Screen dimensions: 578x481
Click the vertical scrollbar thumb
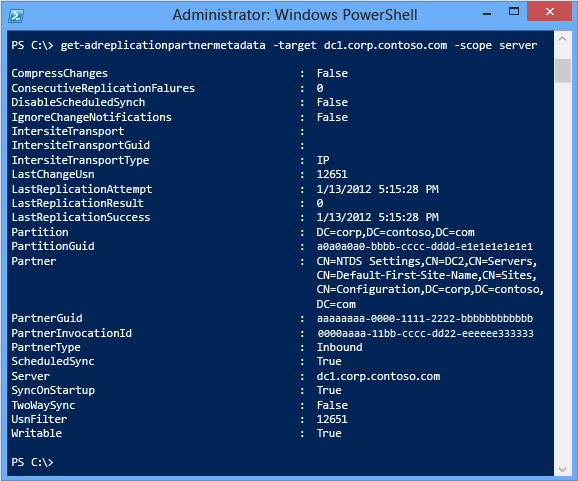tap(563, 70)
